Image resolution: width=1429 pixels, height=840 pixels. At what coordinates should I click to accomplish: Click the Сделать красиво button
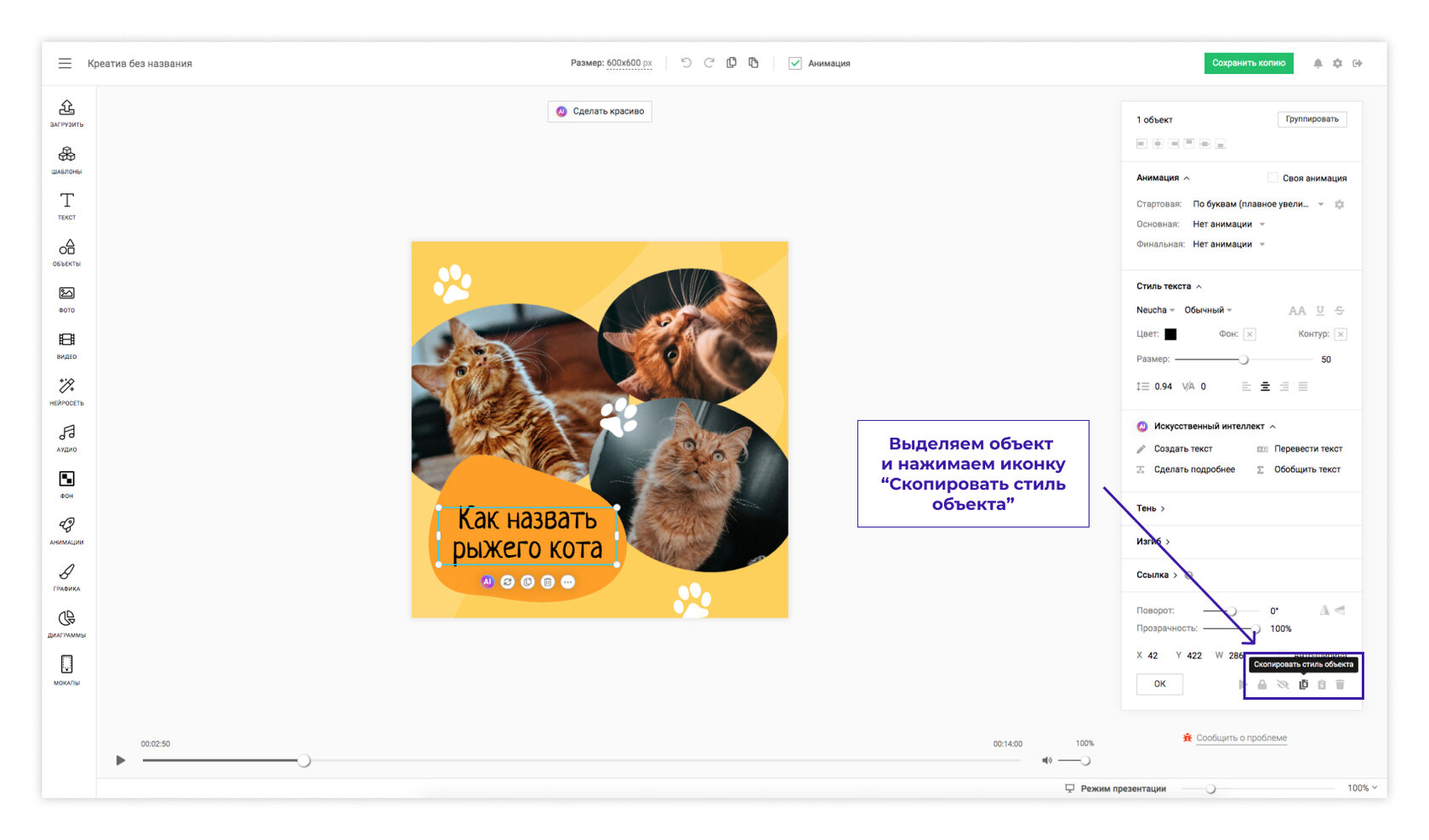[600, 111]
